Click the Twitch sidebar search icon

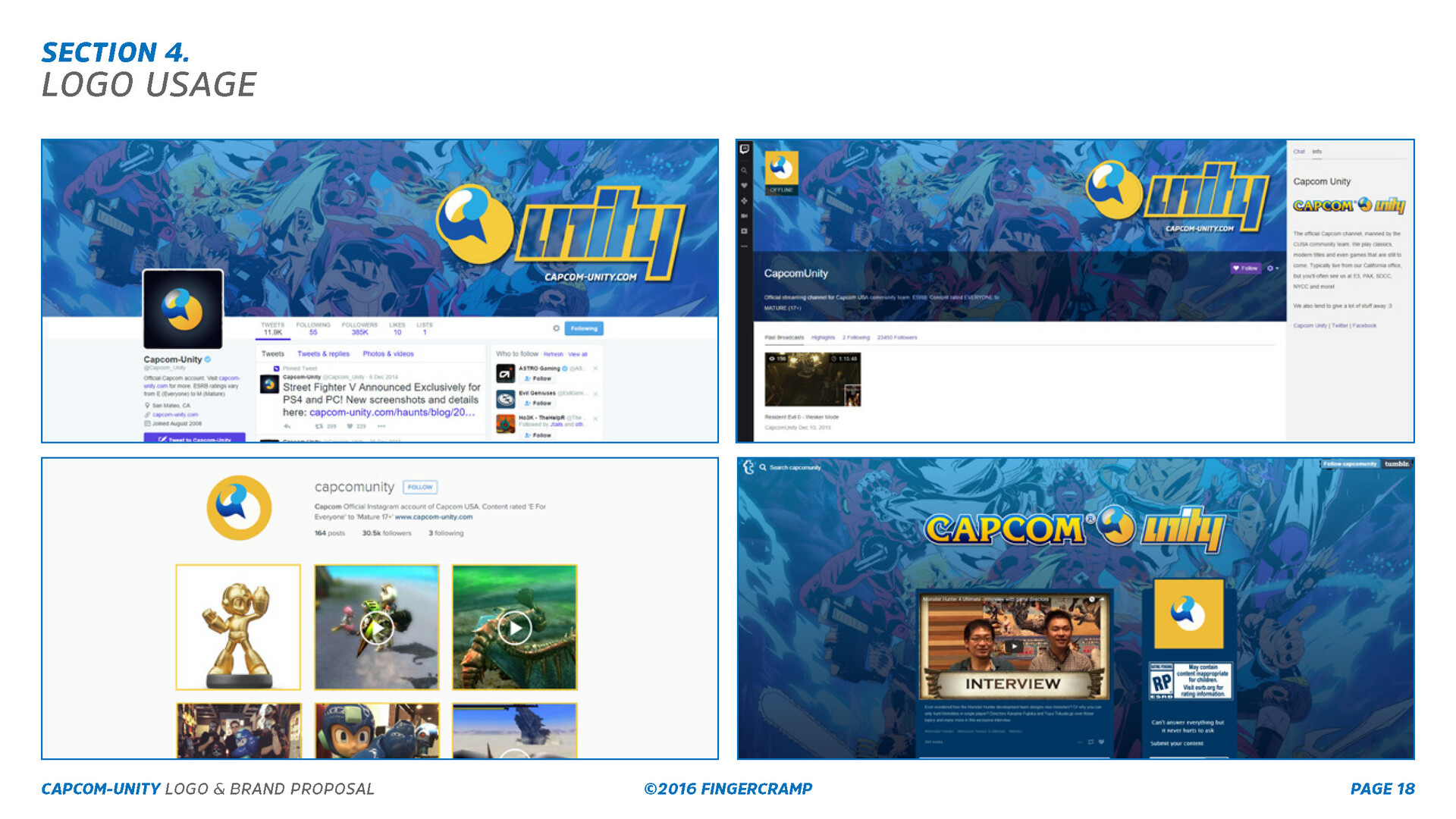(745, 171)
